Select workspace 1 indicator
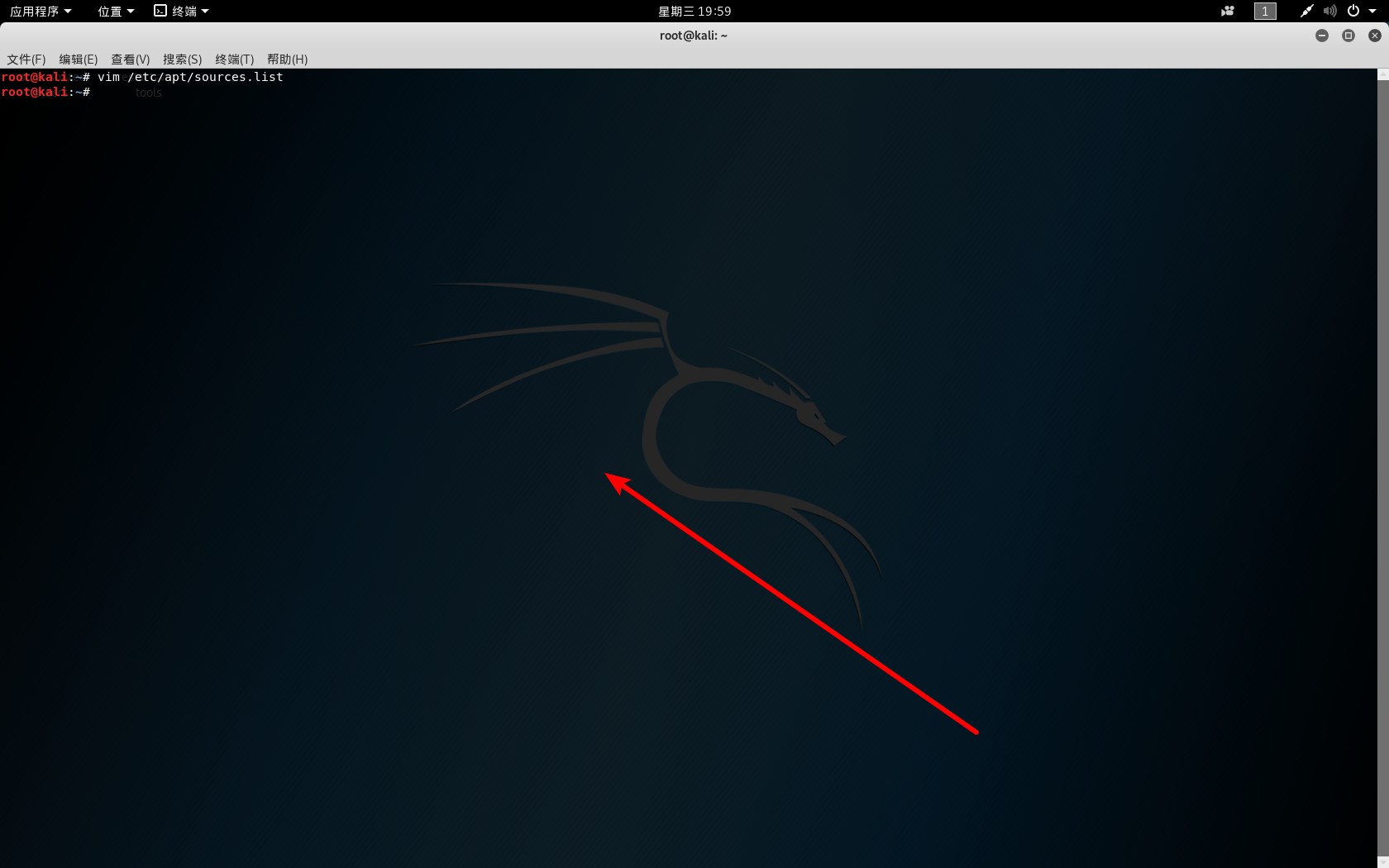 [1264, 11]
